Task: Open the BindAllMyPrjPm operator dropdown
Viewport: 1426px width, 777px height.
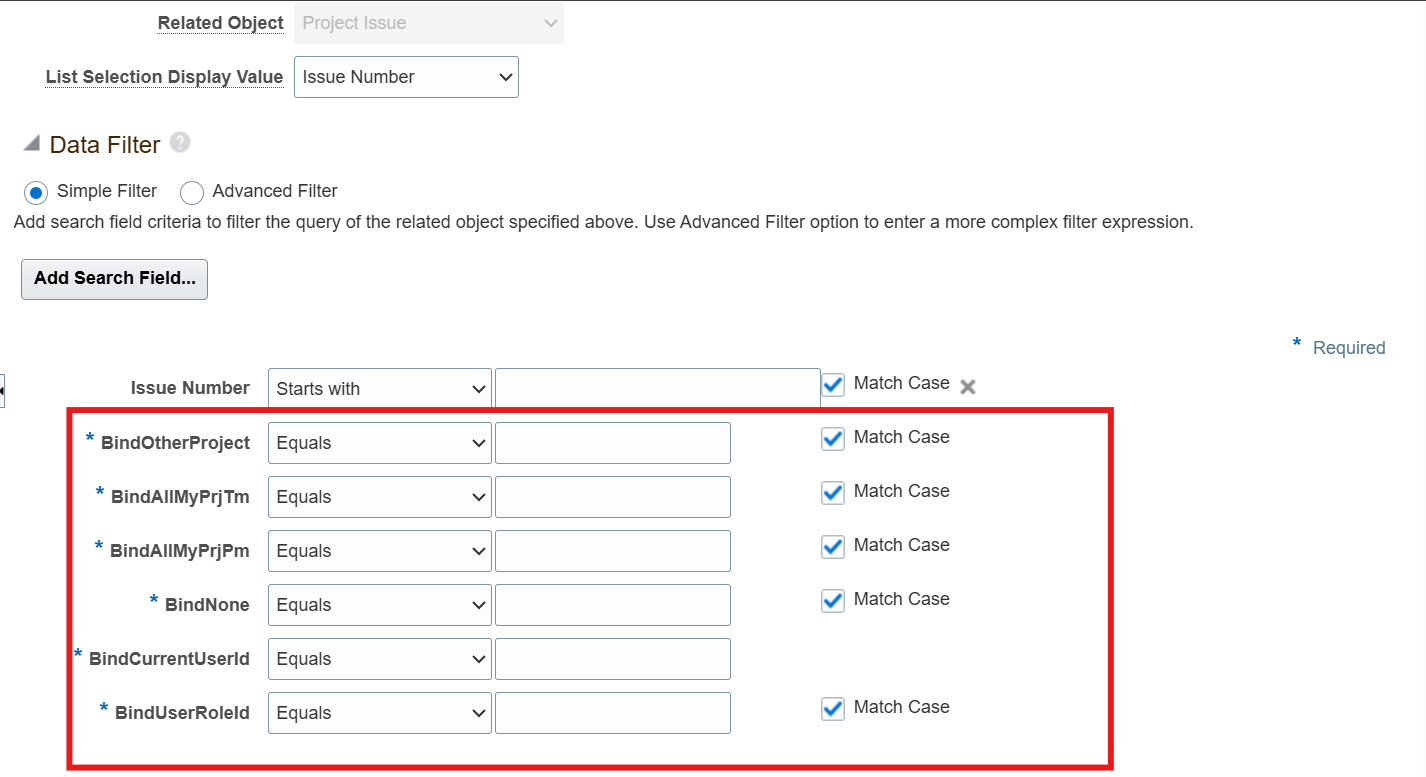Action: [380, 551]
